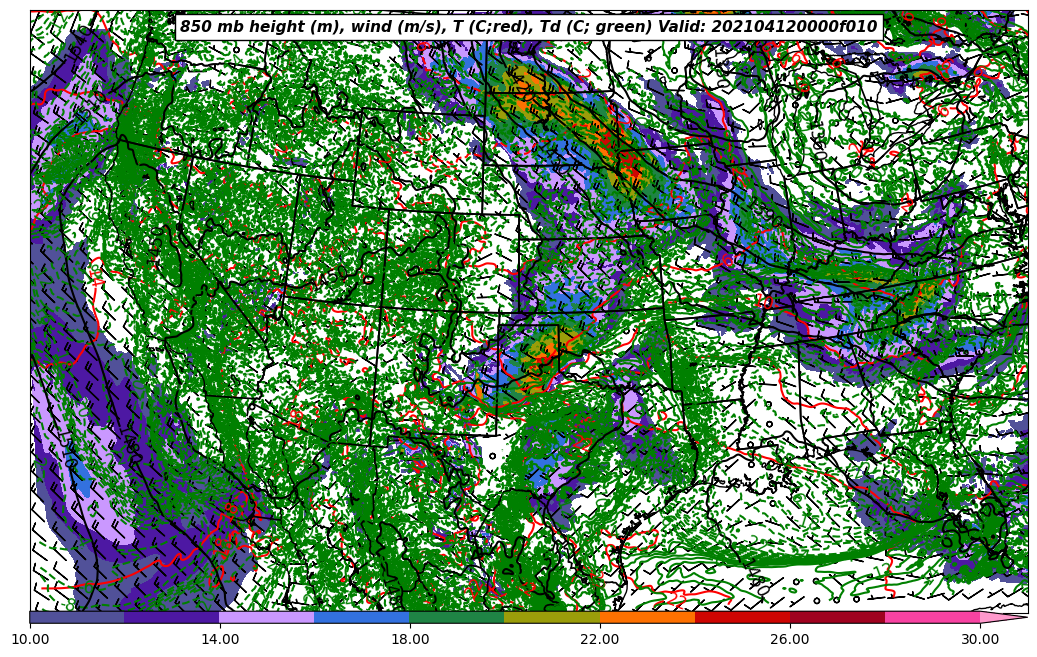Click the 14.00 colorbar tick label
Image resolution: width=1037 pixels, height=657 pixels.
pyautogui.click(x=220, y=637)
